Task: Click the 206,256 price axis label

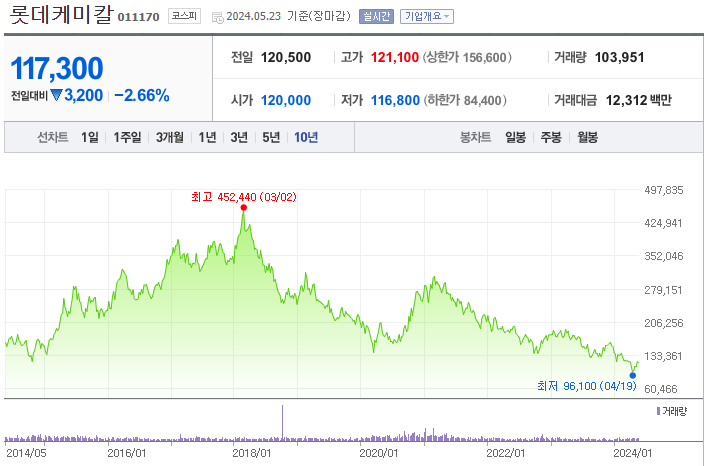Action: [x=664, y=323]
